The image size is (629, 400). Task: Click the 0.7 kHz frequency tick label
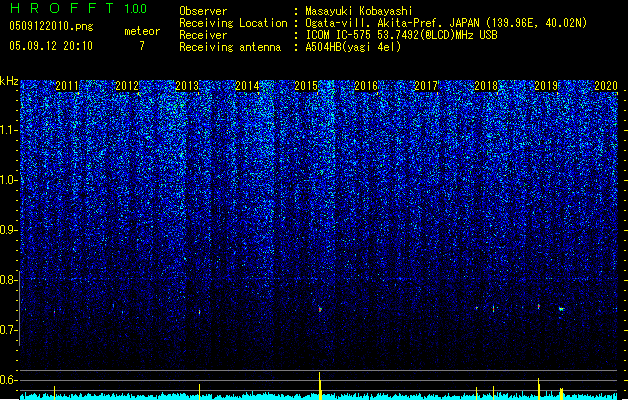tap(9, 330)
